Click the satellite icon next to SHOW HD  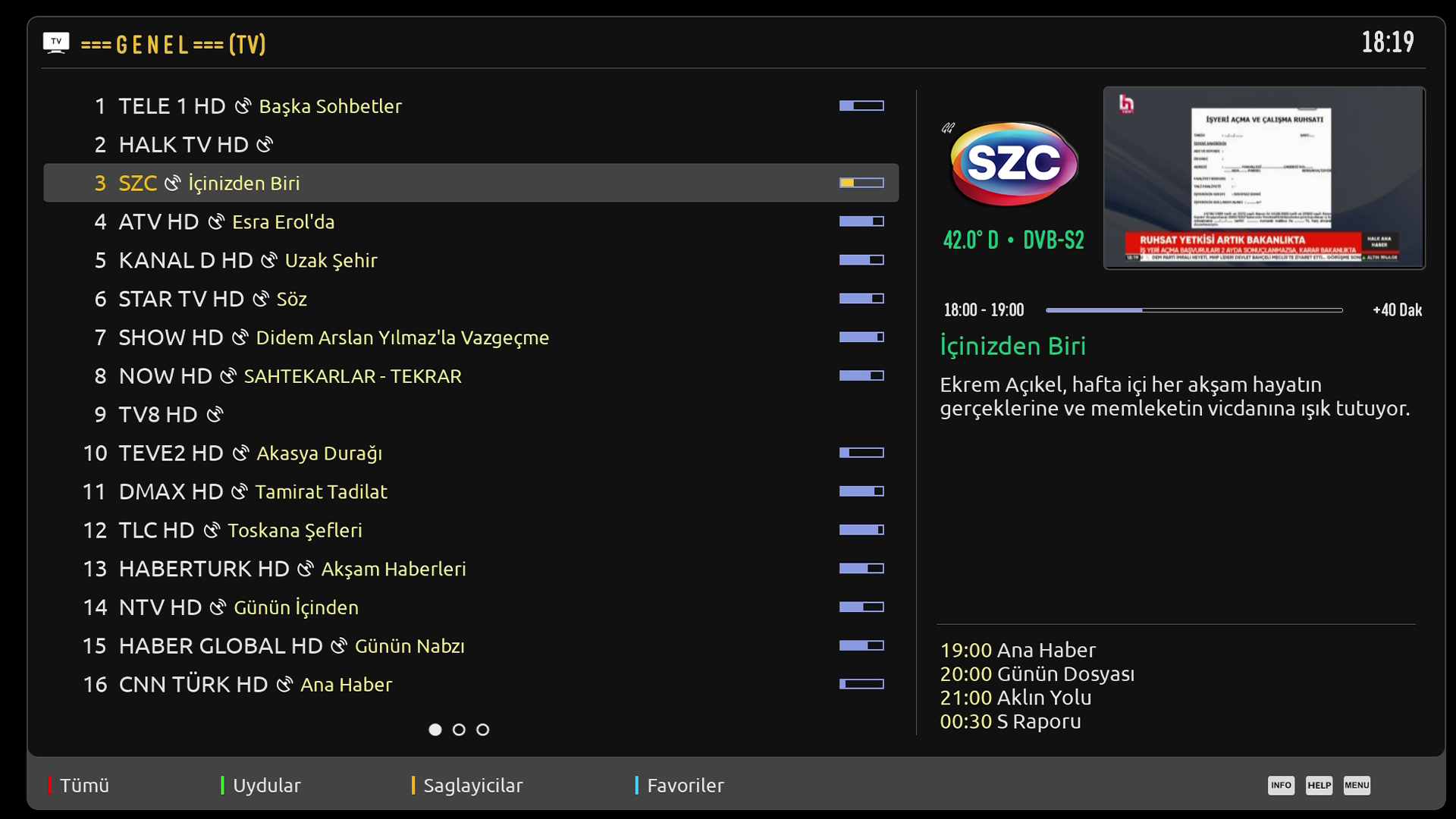(240, 337)
